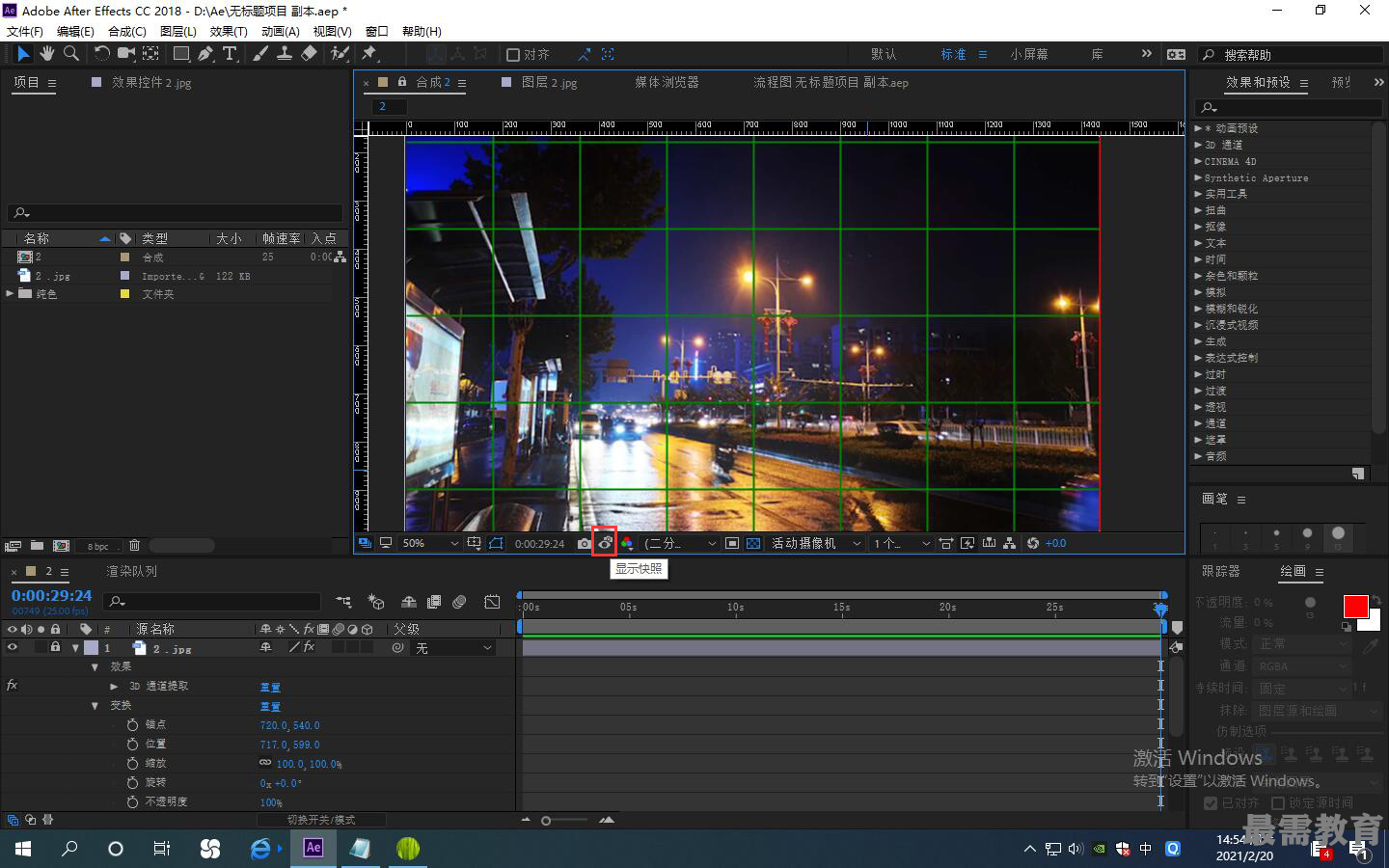Expand the 纯色 folder in Project panel

click(10, 293)
